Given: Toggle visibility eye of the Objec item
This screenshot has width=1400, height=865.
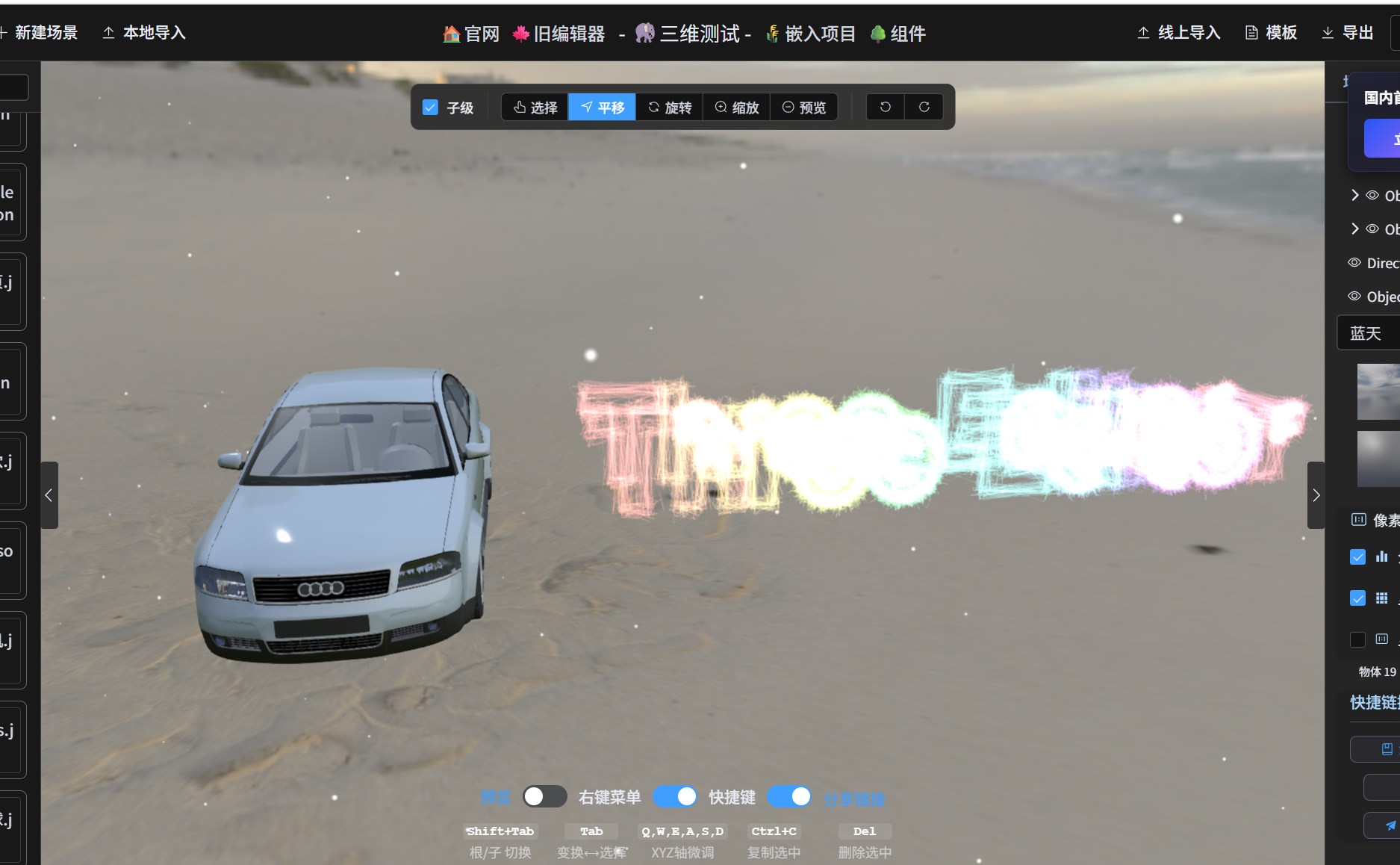Looking at the screenshot, I should [x=1354, y=297].
